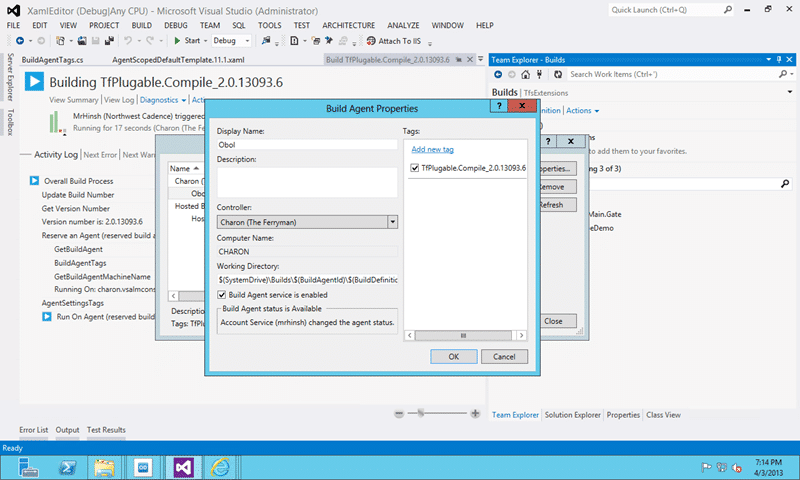Image resolution: width=800 pixels, height=480 pixels.
Task: Click the Description text box
Action: pyautogui.click(x=307, y=183)
